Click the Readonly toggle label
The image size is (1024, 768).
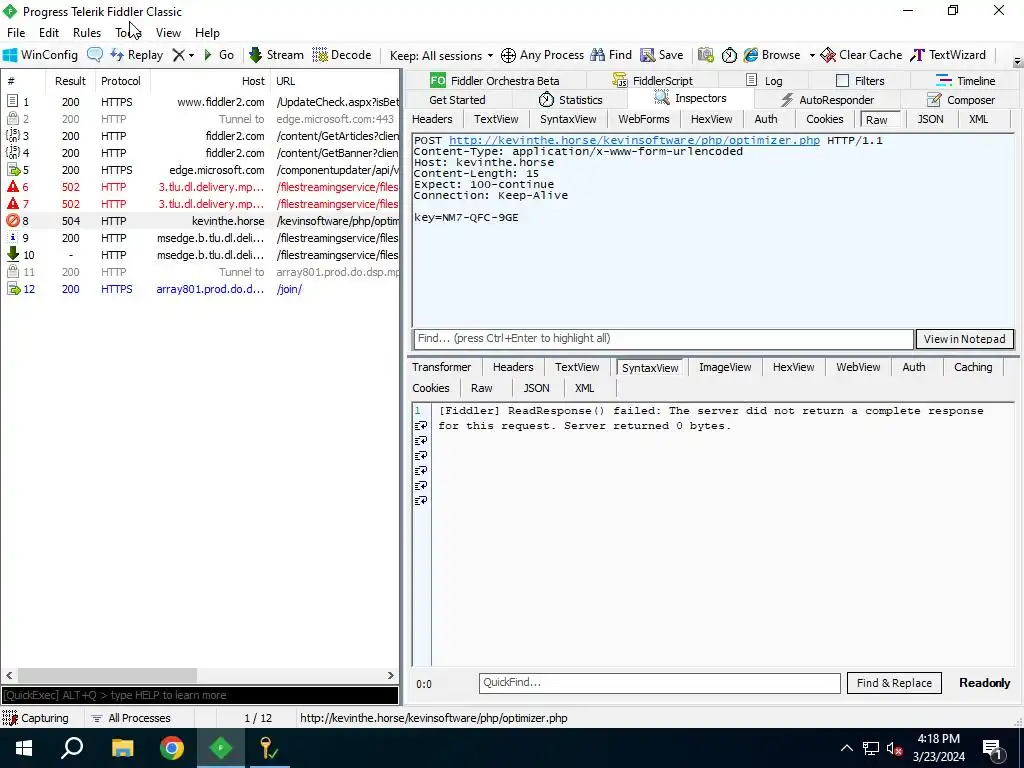[x=984, y=682]
